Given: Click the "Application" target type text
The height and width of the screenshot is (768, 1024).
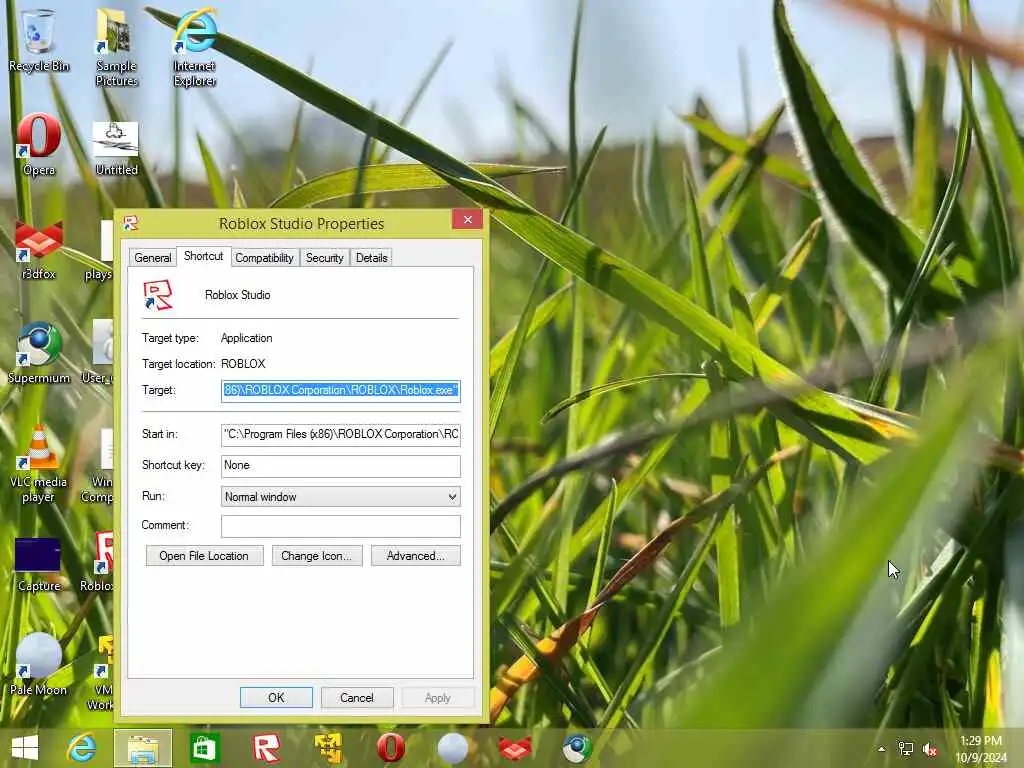Looking at the screenshot, I should click(246, 338).
